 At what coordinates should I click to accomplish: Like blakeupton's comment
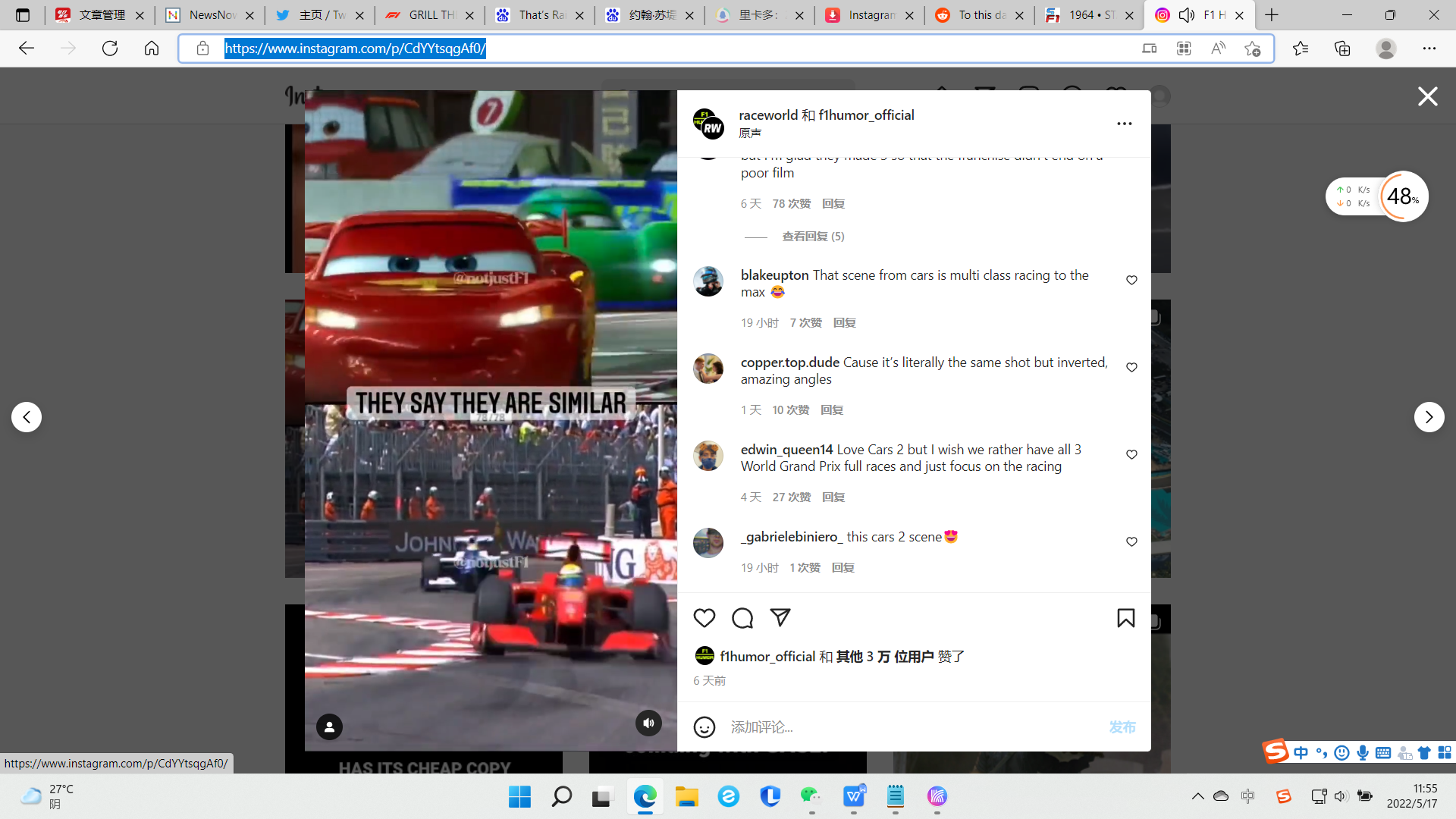pyautogui.click(x=1131, y=281)
